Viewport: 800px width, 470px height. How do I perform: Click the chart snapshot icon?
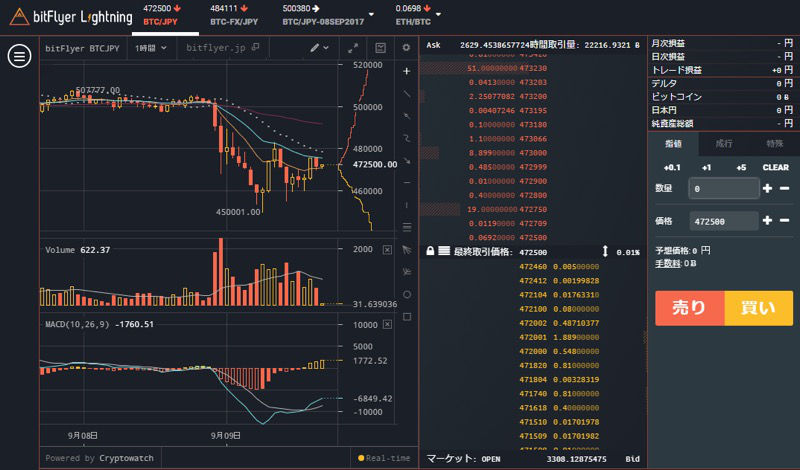click(380, 48)
